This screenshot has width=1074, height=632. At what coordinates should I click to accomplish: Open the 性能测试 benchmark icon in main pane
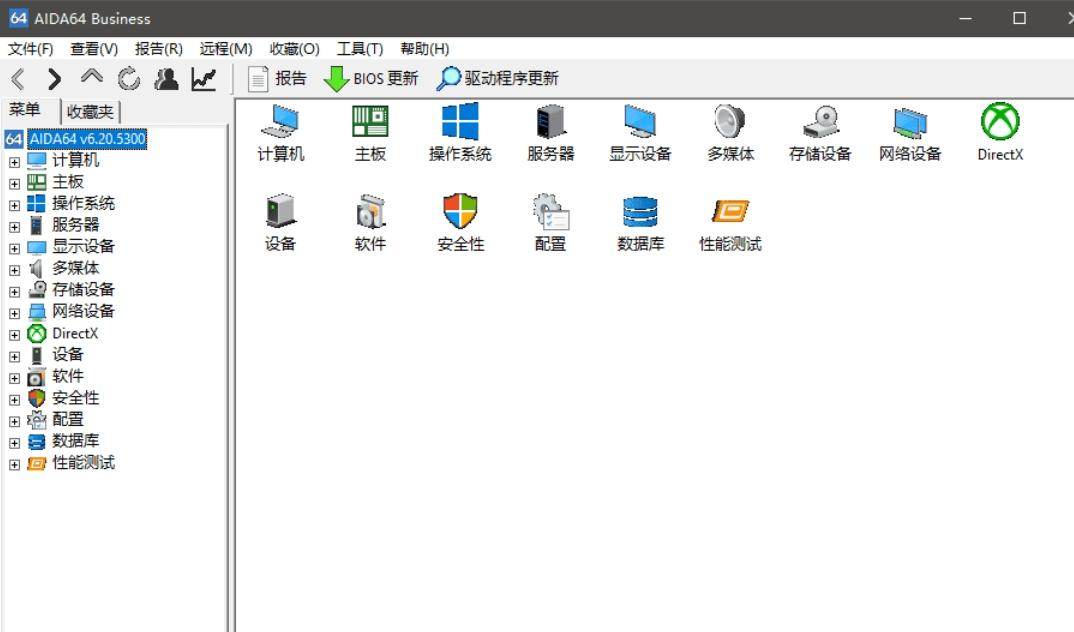[730, 223]
